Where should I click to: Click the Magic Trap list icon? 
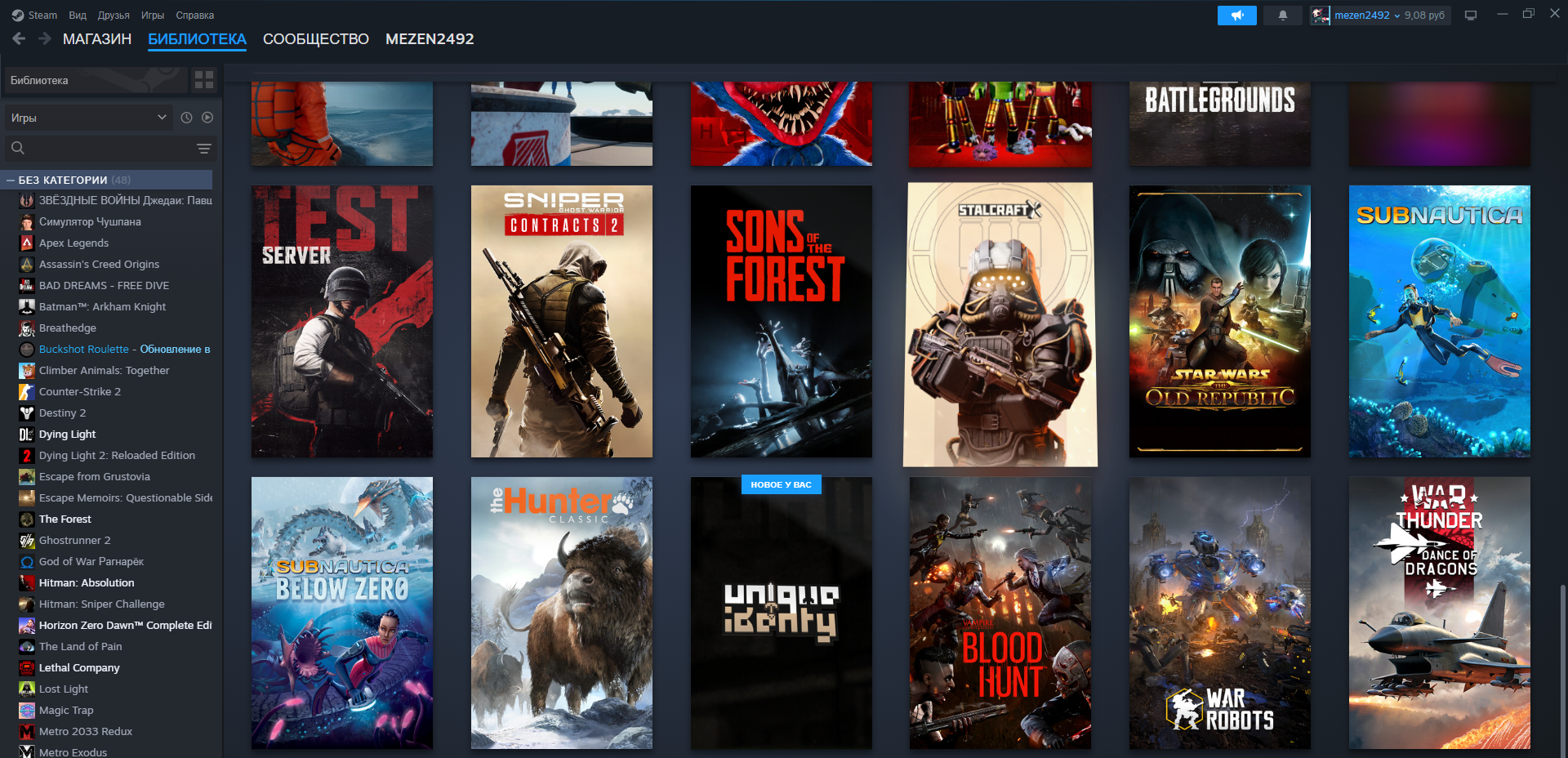point(27,711)
